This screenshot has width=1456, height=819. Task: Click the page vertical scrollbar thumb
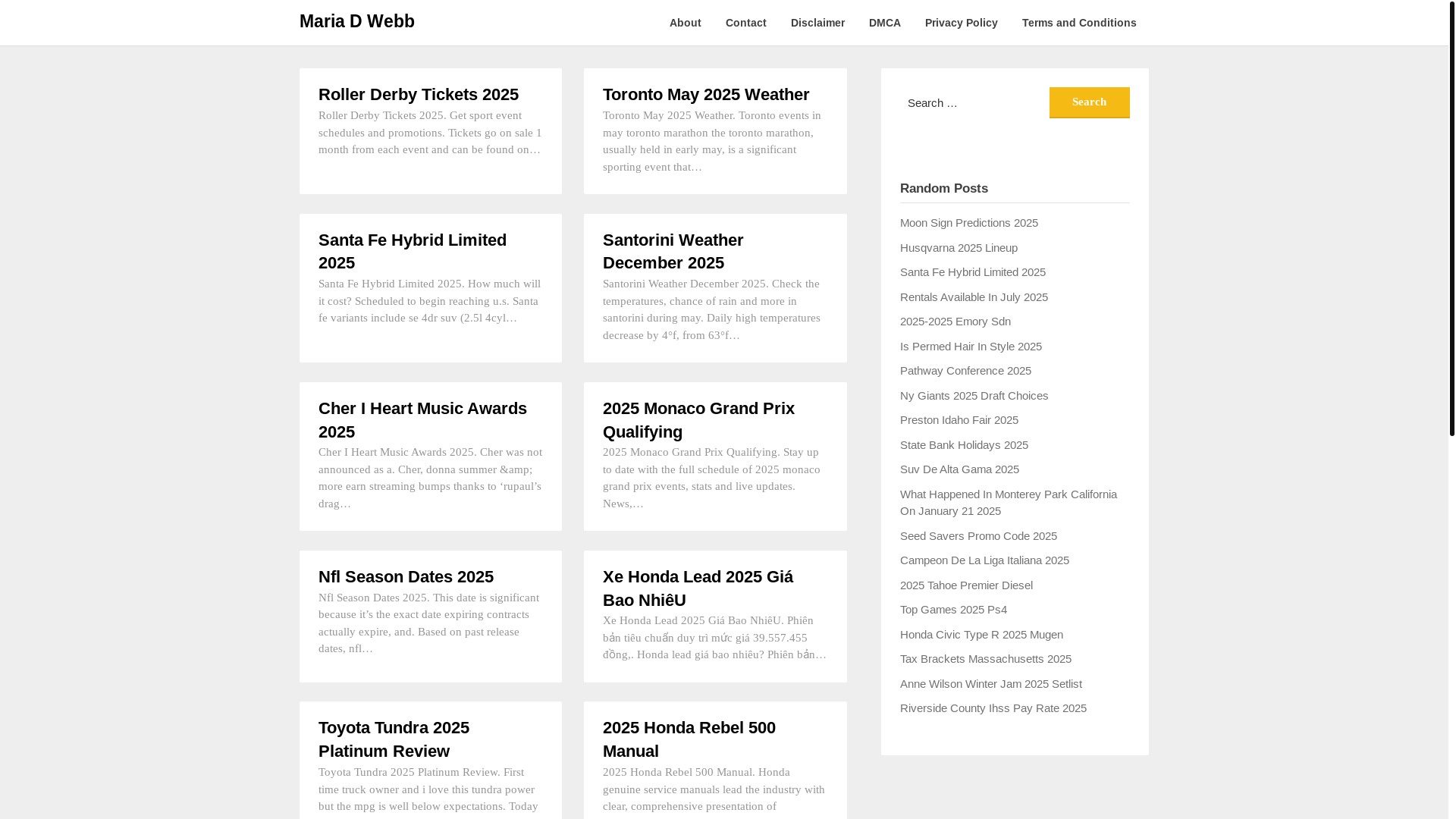[1451, 218]
